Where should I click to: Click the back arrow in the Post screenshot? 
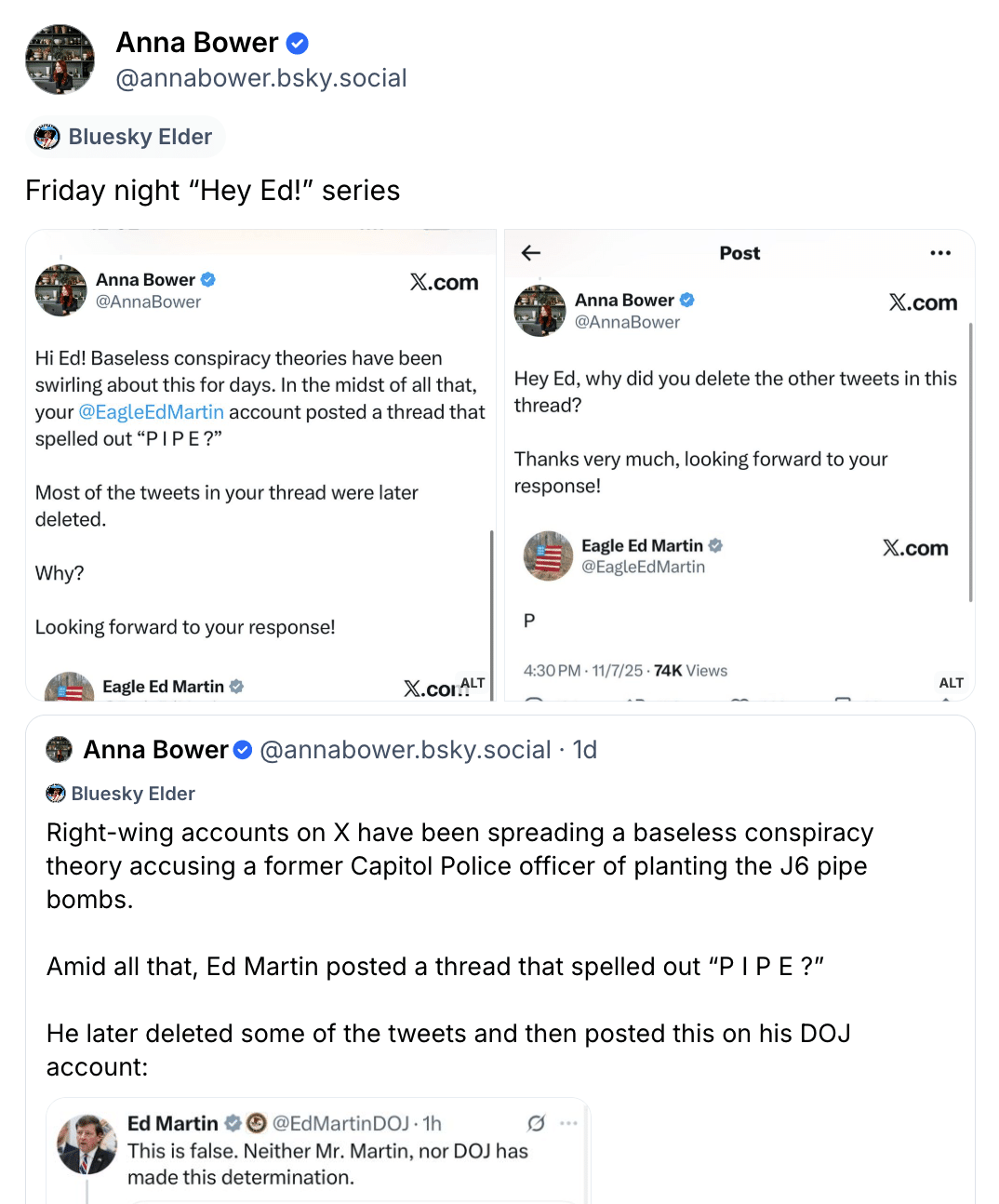coord(531,253)
